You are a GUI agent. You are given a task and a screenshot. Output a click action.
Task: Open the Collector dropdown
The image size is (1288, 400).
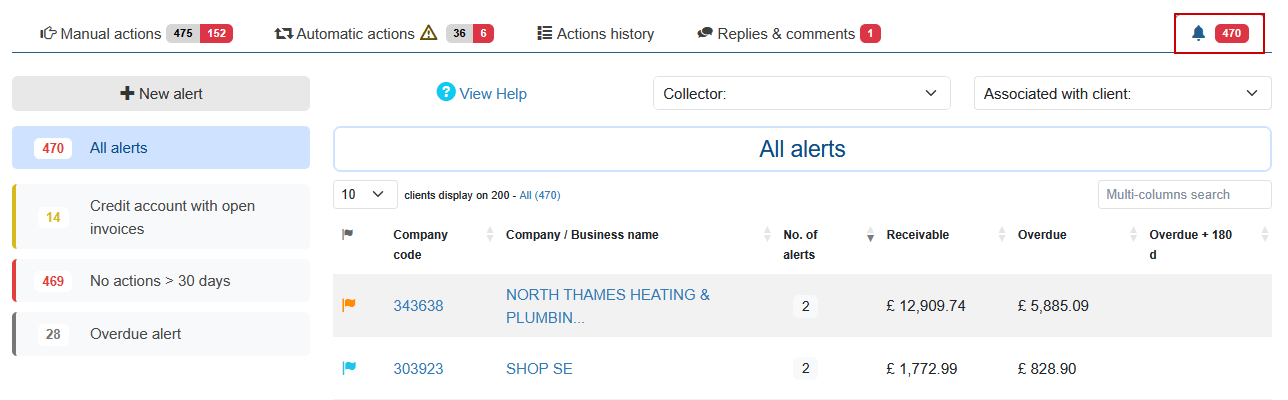(x=801, y=94)
